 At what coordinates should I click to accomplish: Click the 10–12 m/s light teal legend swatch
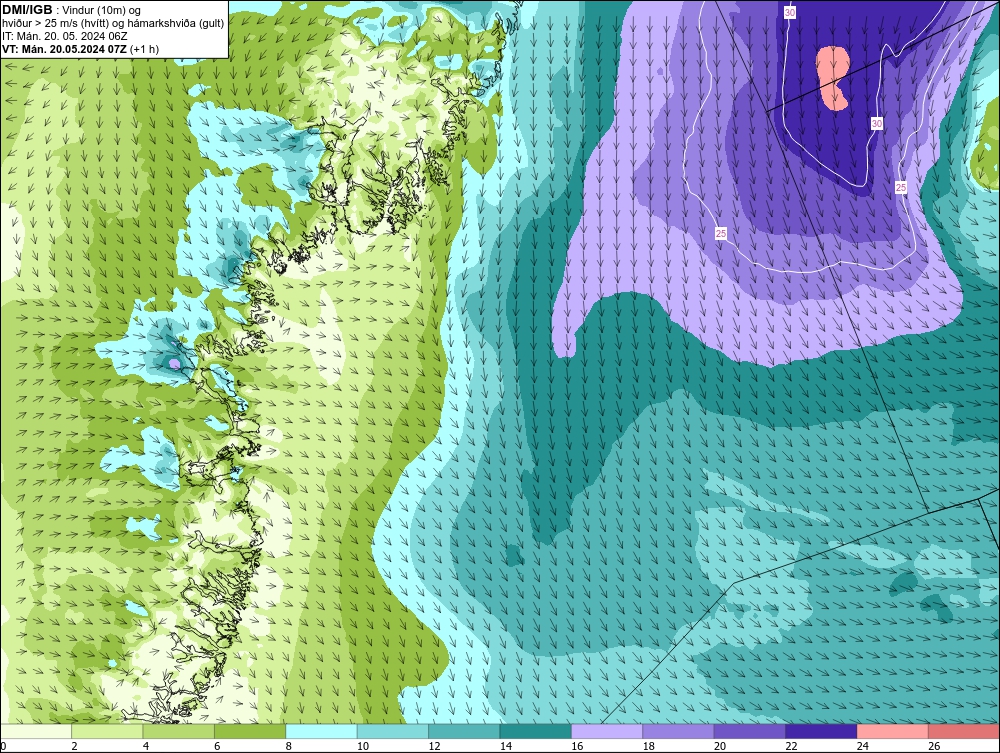coord(393,731)
